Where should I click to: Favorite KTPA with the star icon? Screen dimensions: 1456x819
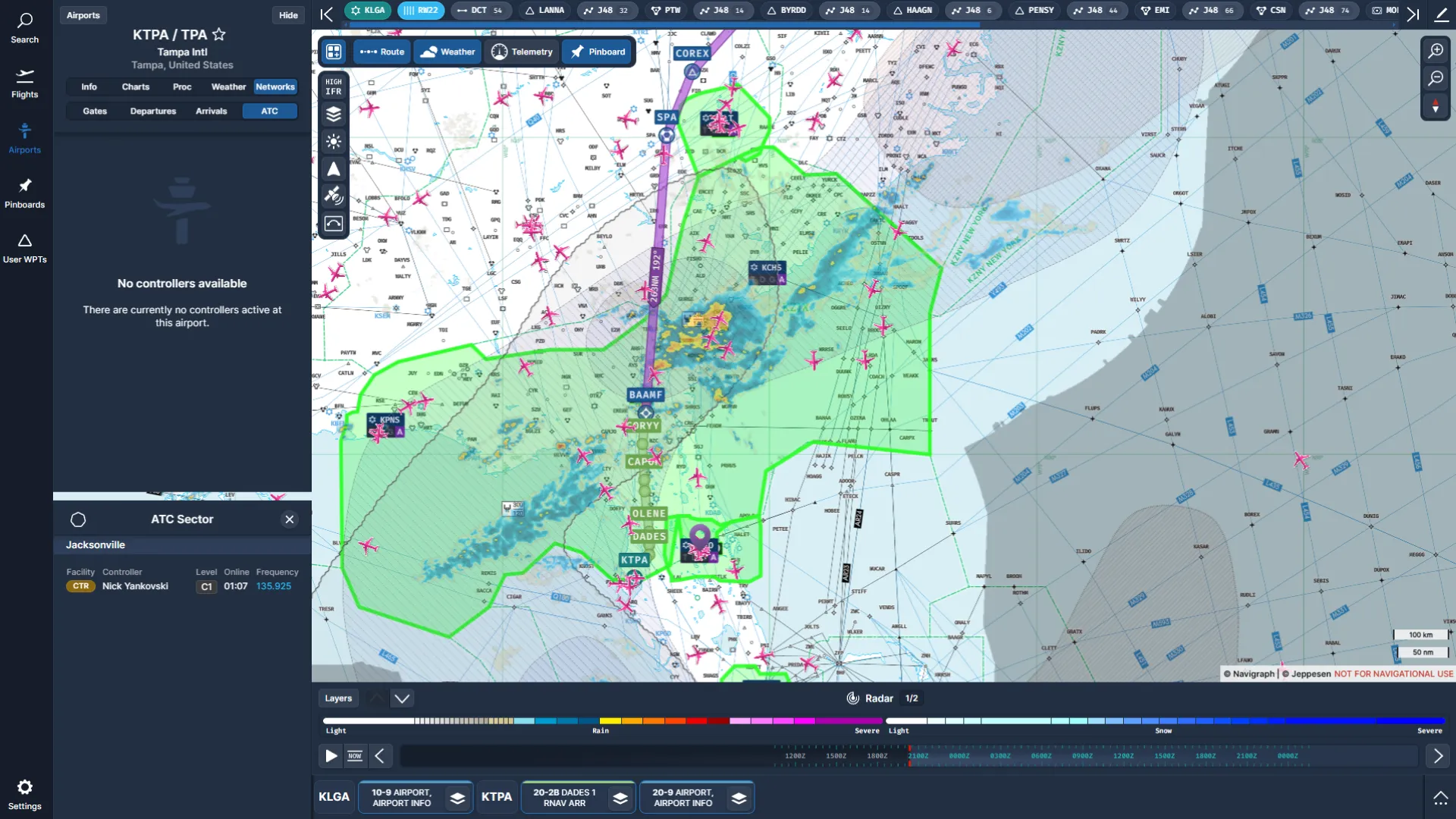point(219,34)
